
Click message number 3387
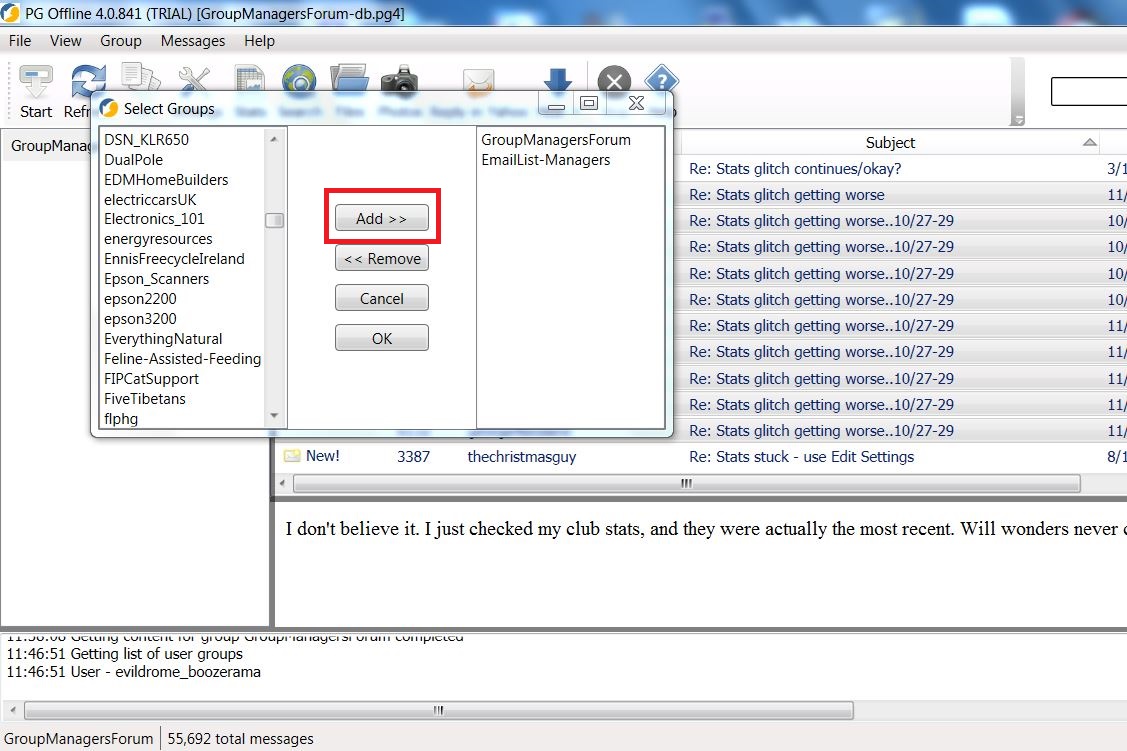tap(413, 456)
